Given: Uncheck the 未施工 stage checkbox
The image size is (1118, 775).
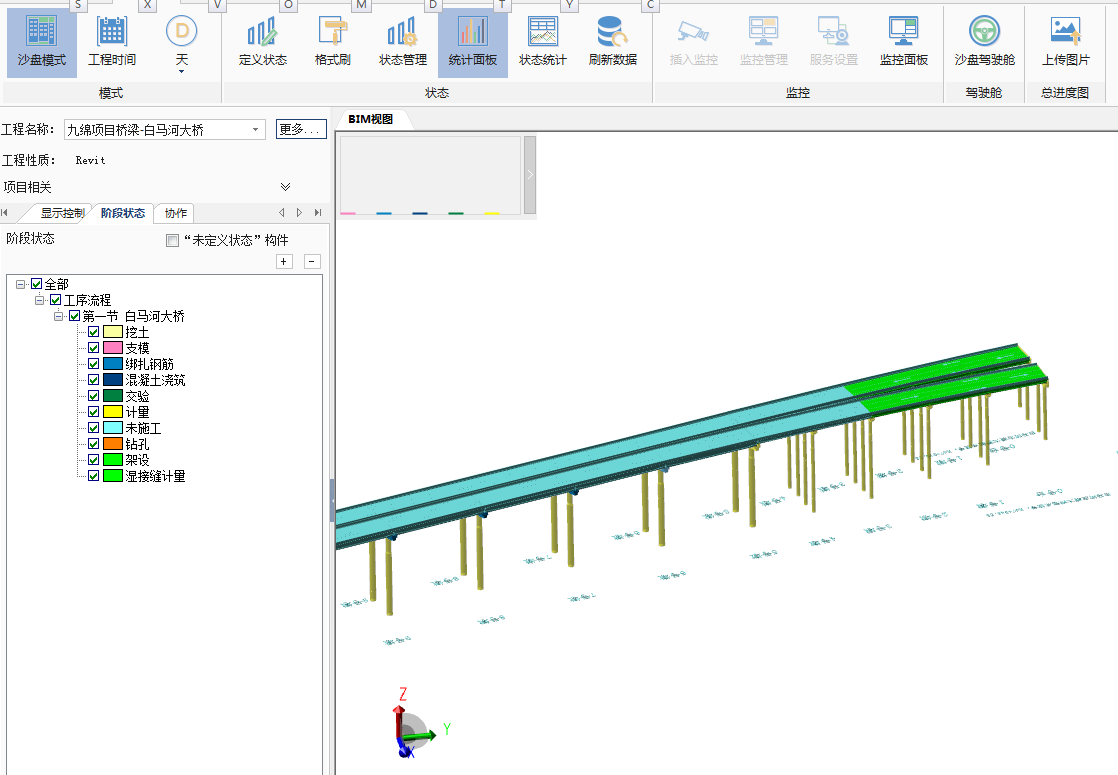Looking at the screenshot, I should point(93,428).
